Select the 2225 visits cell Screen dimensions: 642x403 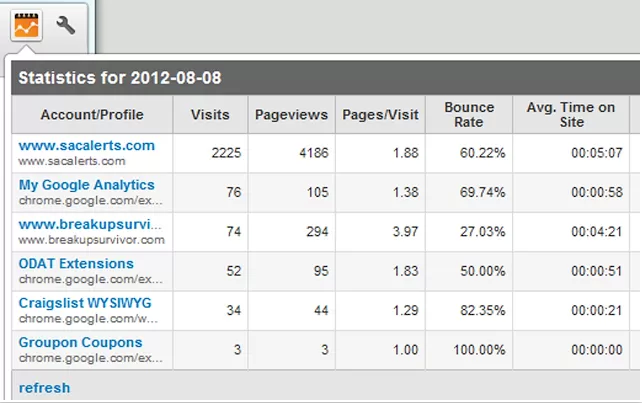[226, 153]
